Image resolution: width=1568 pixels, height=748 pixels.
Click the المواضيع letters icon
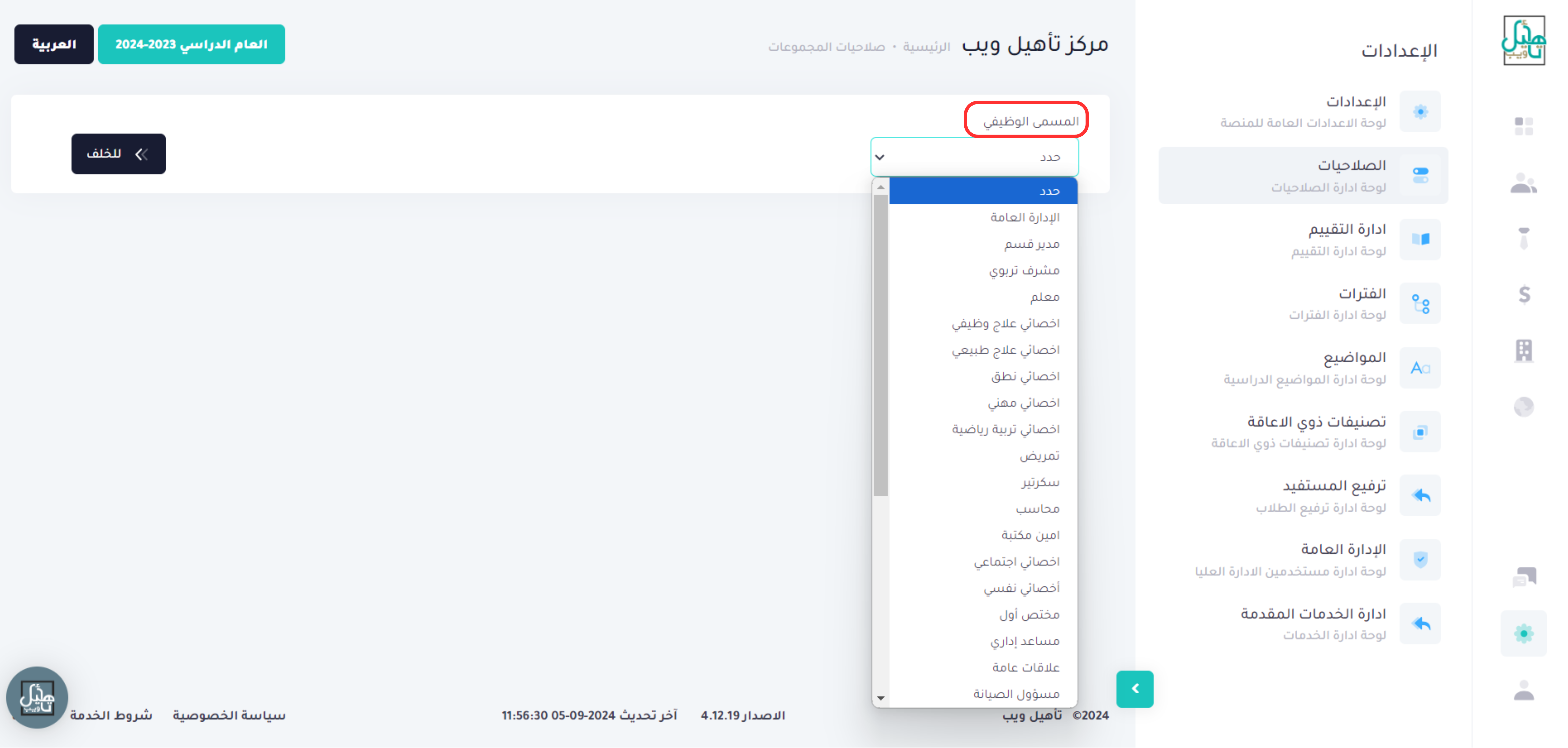tap(1420, 368)
